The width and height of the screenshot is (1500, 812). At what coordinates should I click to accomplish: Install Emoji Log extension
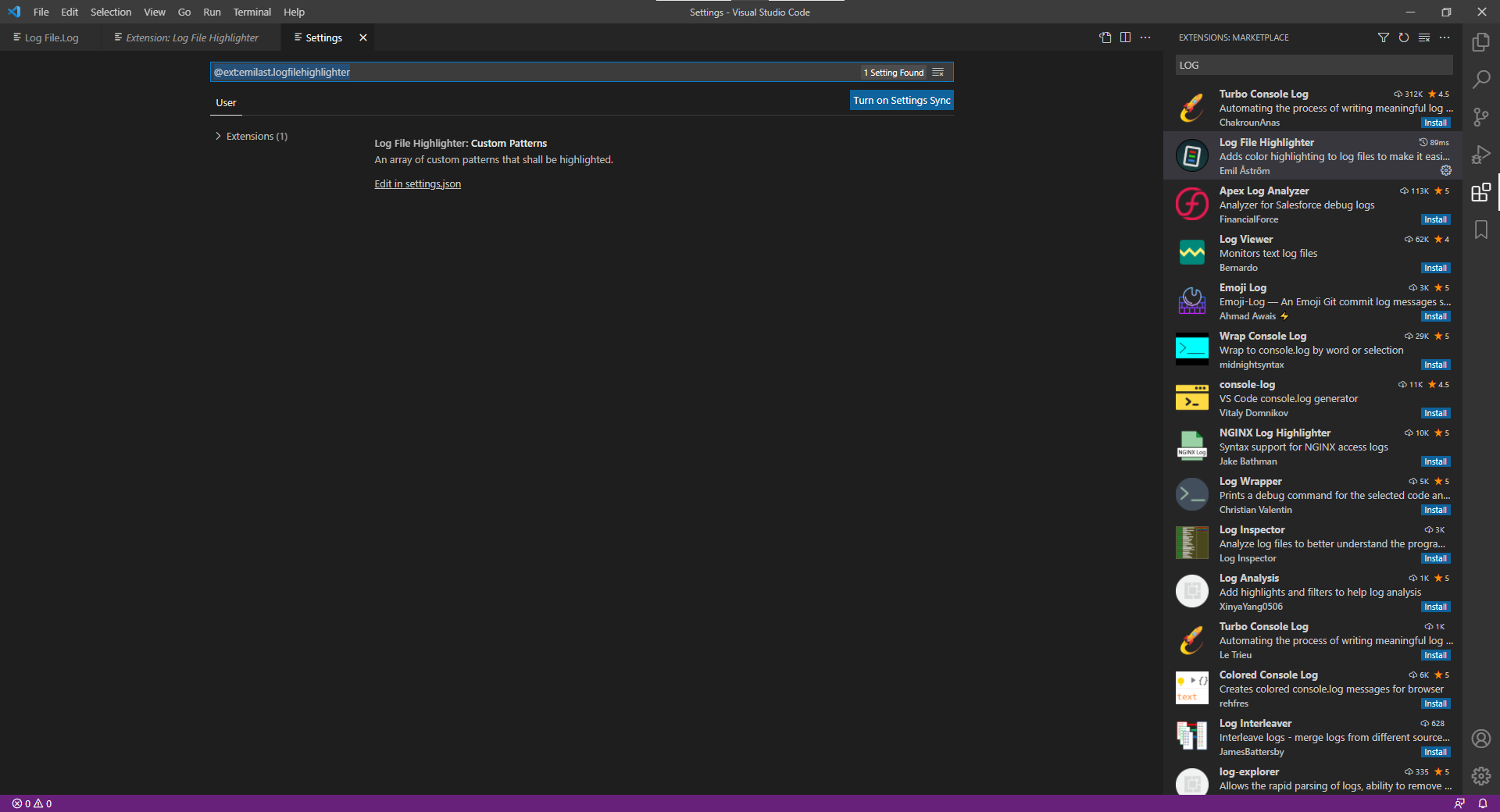point(1435,316)
